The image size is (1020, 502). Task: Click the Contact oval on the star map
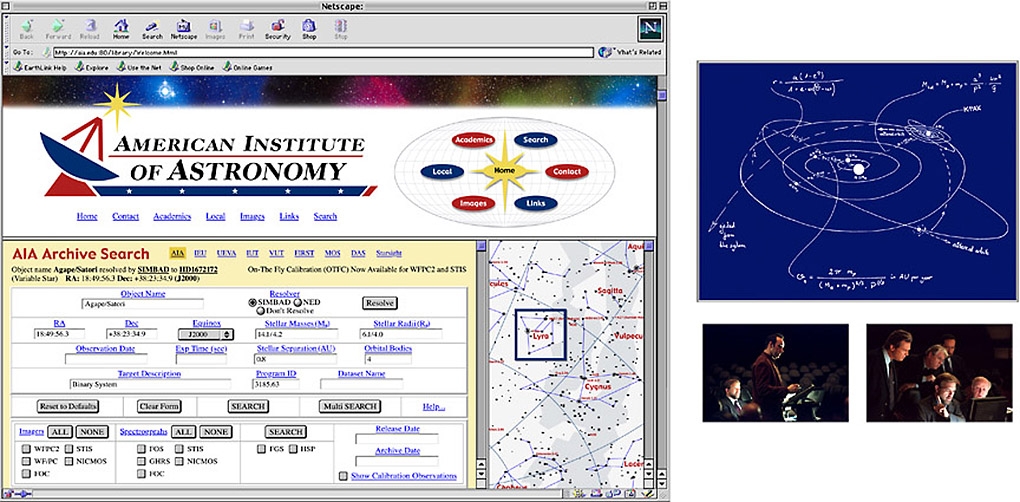567,172
